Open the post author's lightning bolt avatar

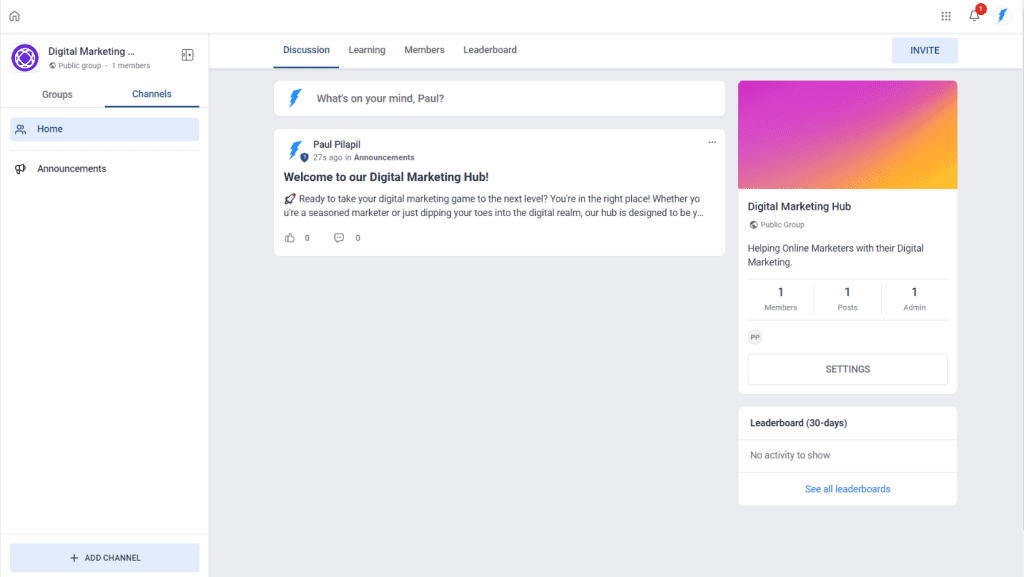click(295, 150)
